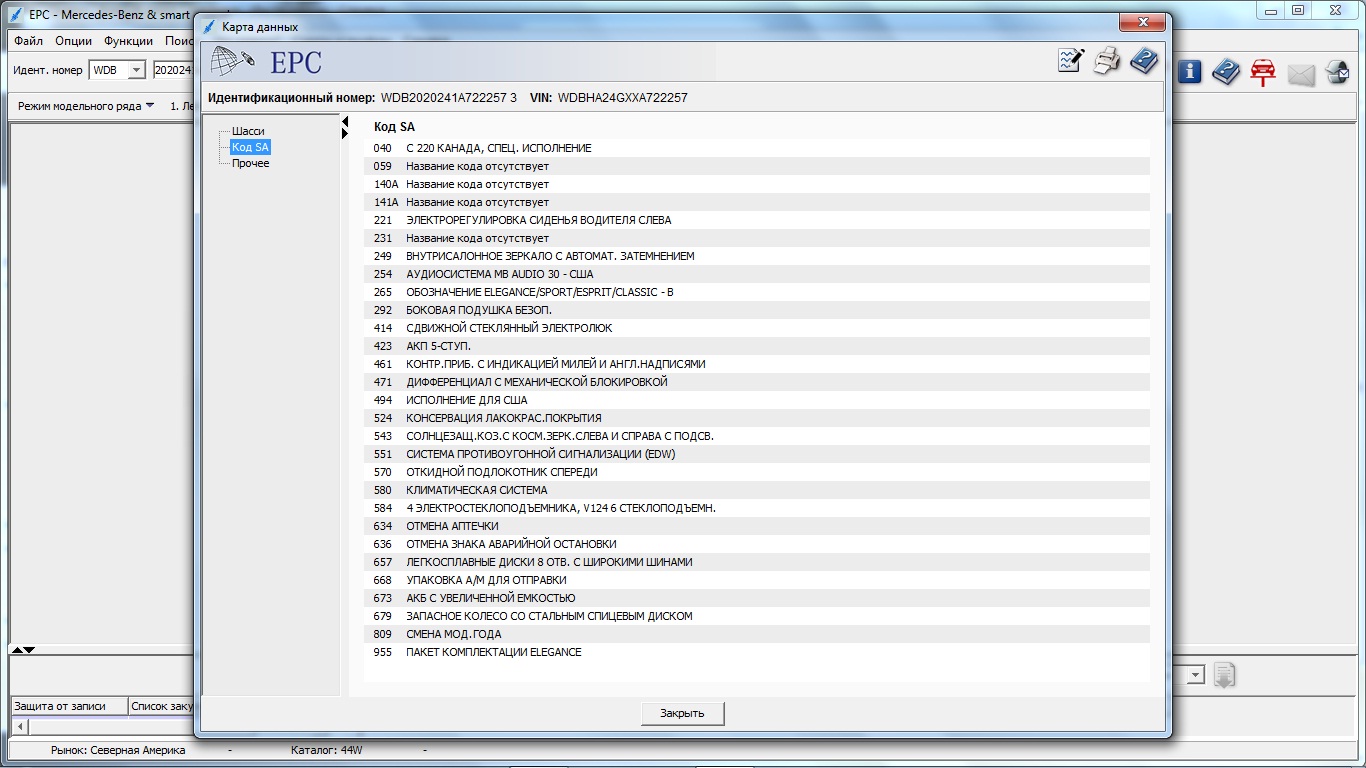The image size is (1366, 768).
Task: Click the red car-on-lift icon
Action: click(x=1263, y=72)
